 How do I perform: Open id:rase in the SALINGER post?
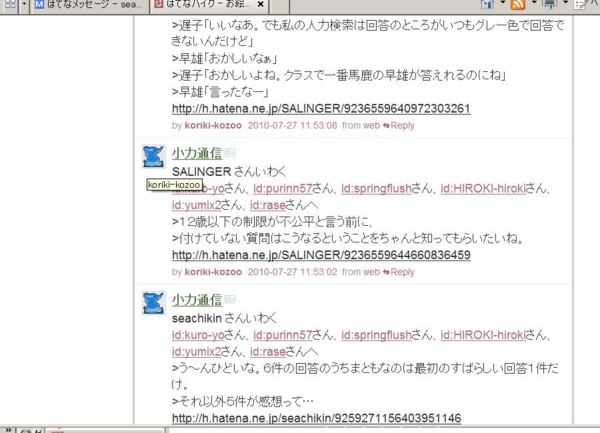pyautogui.click(x=268, y=205)
